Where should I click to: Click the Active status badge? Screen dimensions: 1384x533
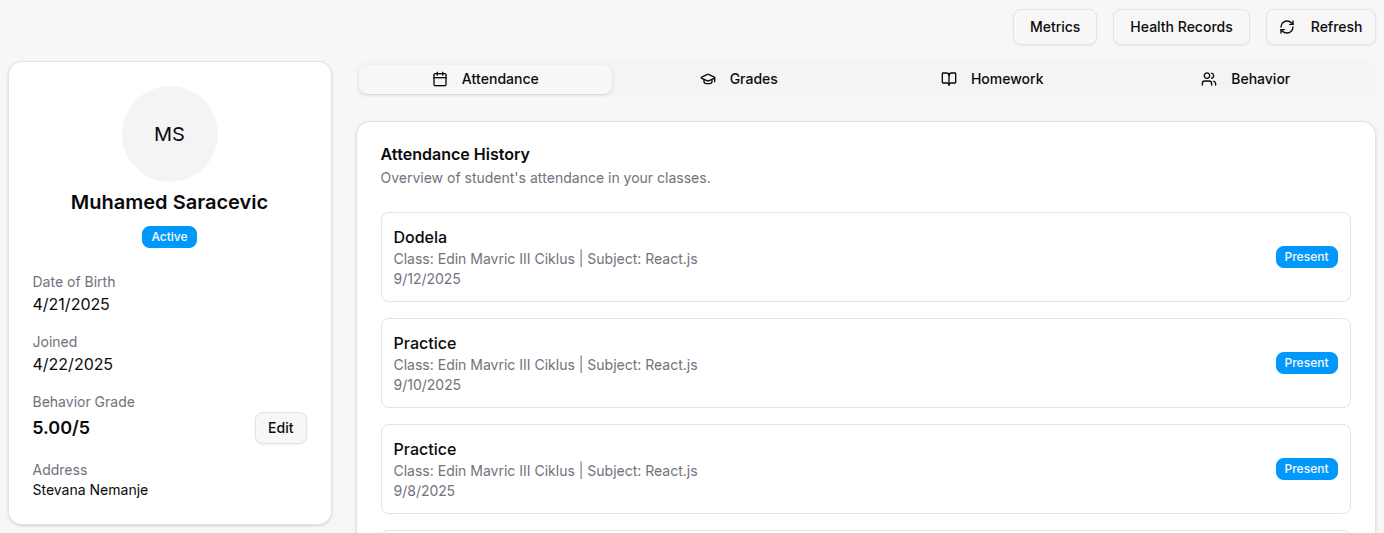170,237
